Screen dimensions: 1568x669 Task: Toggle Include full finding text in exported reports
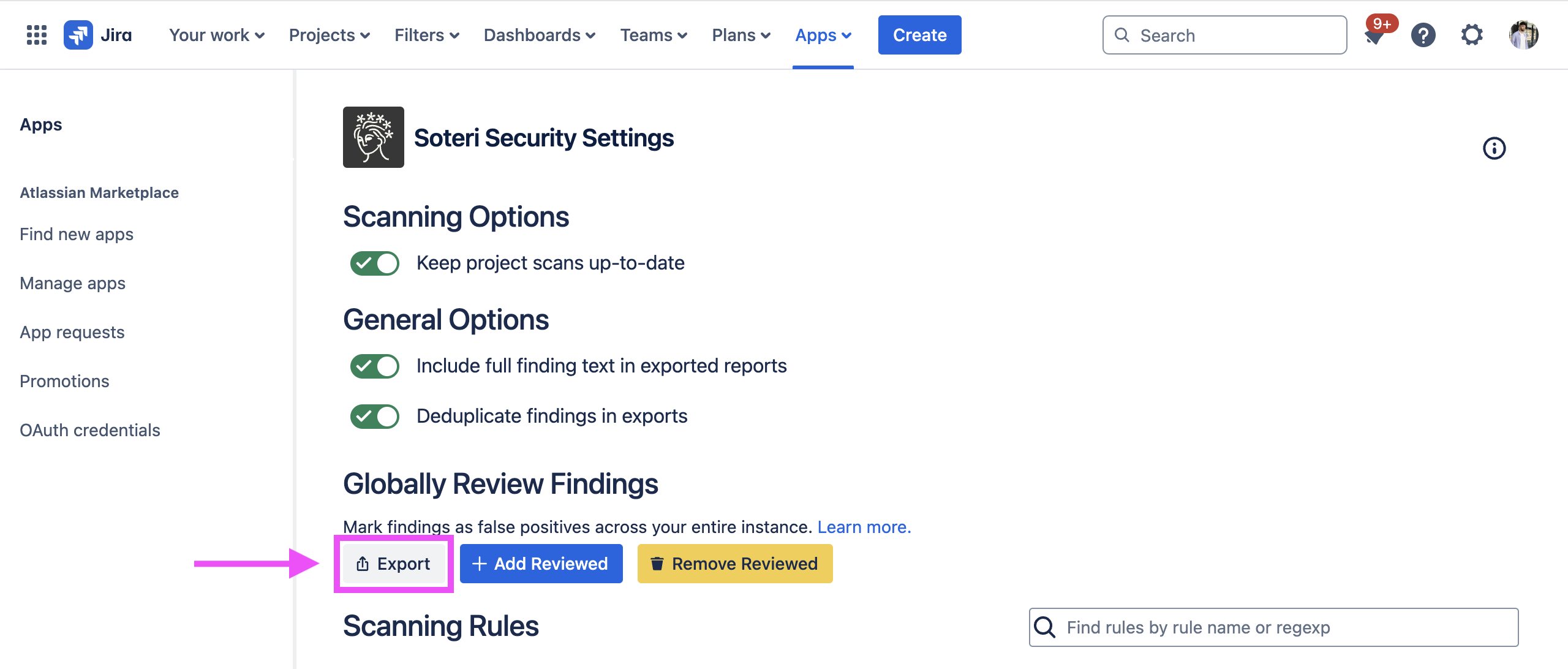375,366
